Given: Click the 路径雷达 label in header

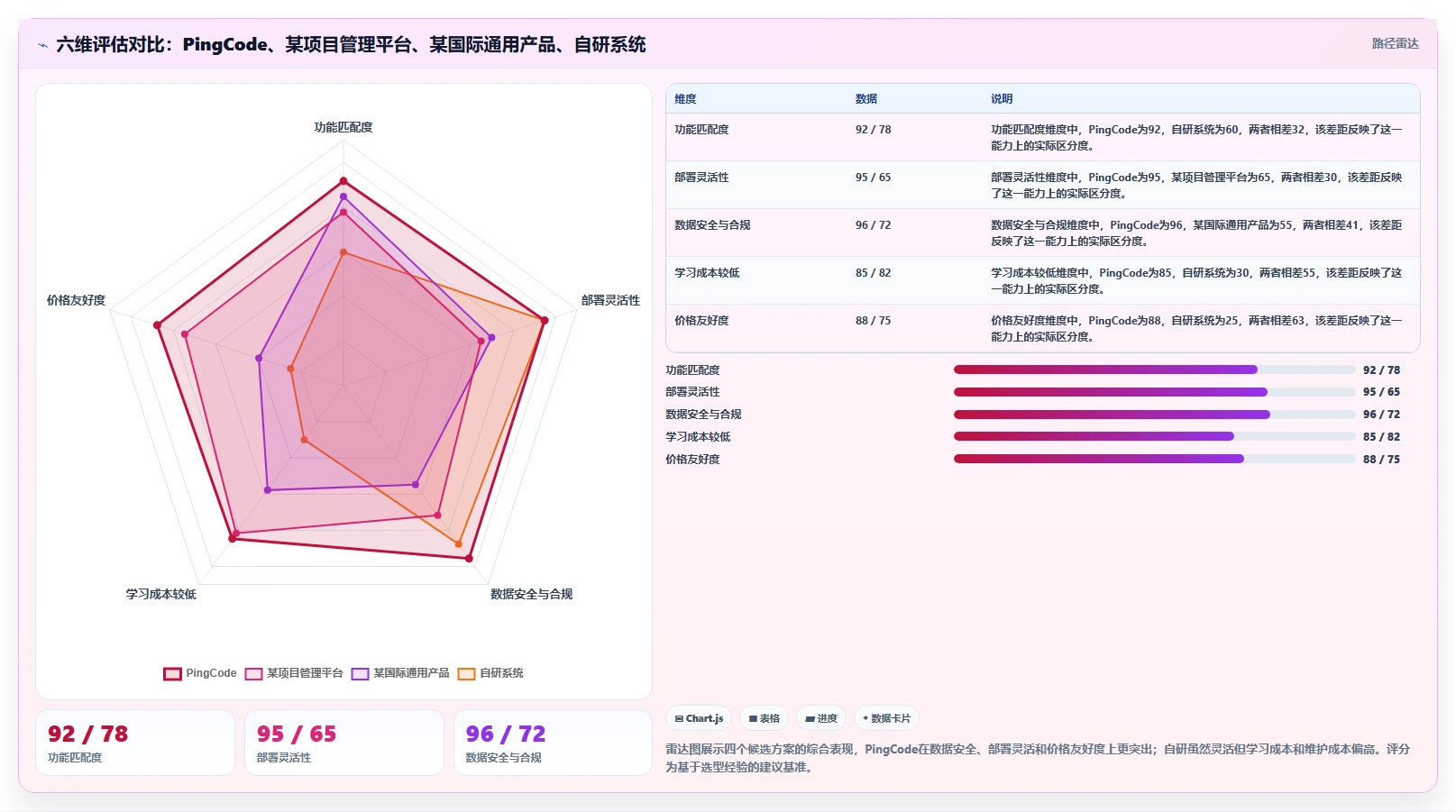Looking at the screenshot, I should (x=1395, y=43).
